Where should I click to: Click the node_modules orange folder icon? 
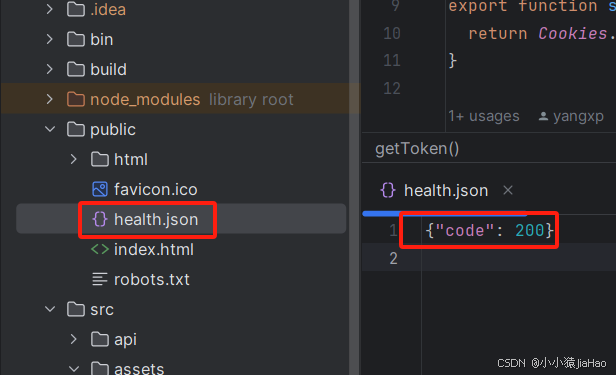click(76, 99)
